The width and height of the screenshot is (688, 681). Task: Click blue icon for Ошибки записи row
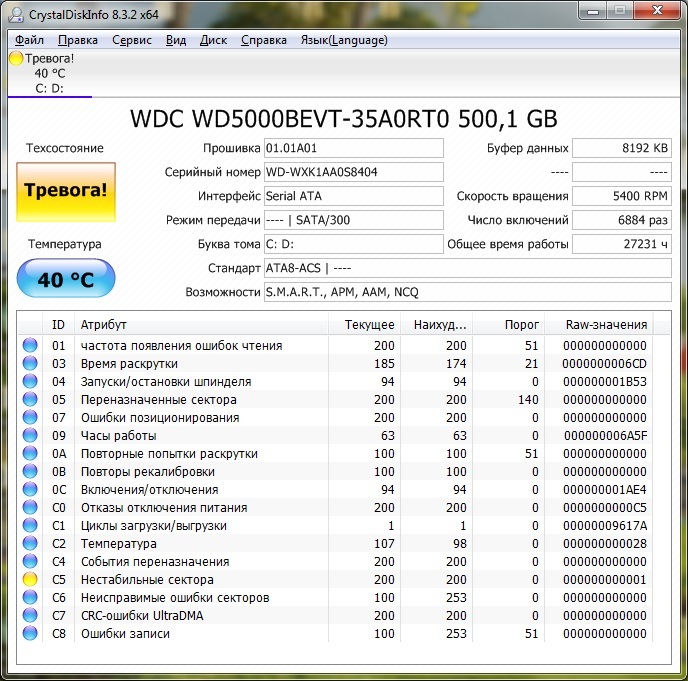(x=30, y=633)
